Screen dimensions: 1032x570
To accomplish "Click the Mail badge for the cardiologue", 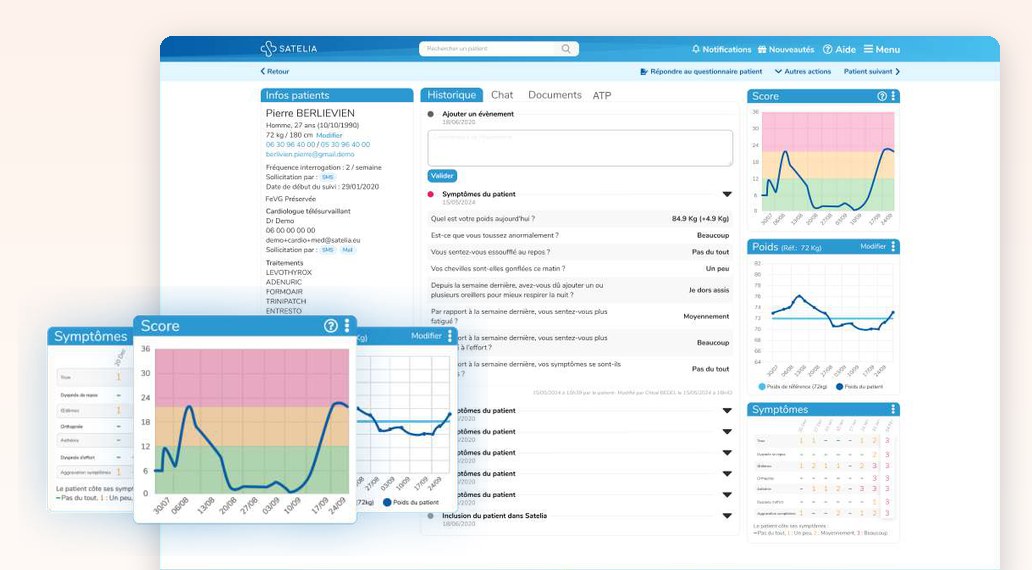I will click(x=348, y=250).
